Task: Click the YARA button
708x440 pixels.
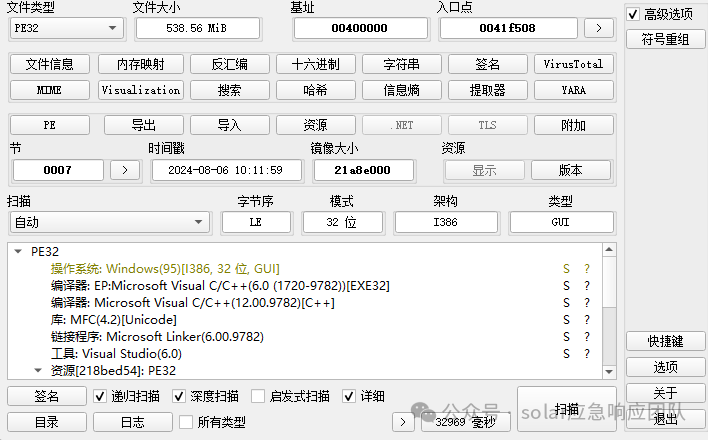Action: (573, 90)
